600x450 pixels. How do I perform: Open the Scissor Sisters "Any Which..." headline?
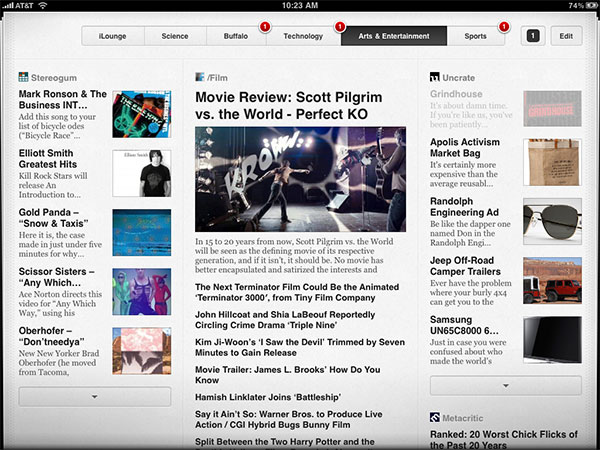56,277
